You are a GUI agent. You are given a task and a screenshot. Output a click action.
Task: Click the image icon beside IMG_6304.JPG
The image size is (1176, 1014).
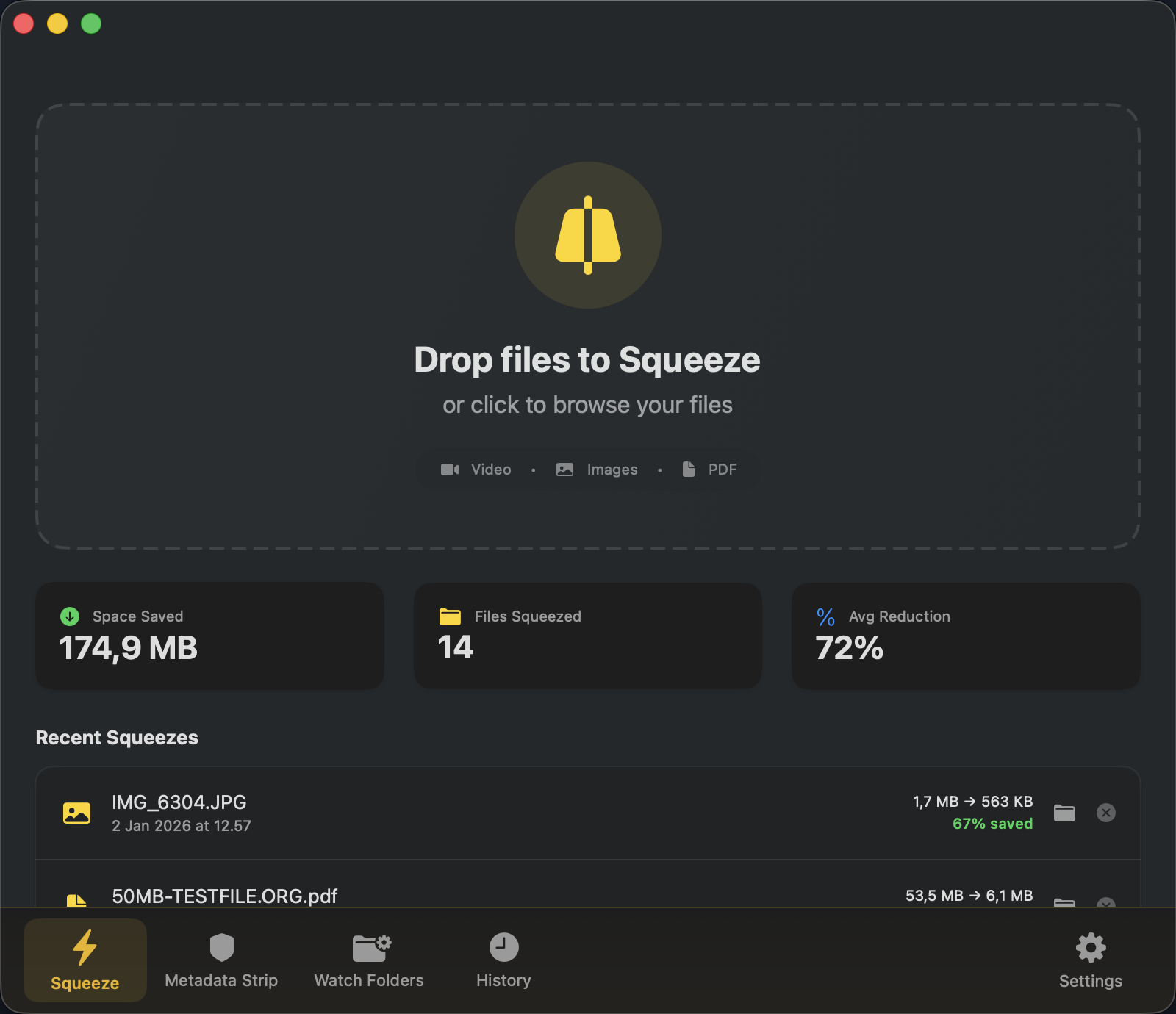[76, 813]
